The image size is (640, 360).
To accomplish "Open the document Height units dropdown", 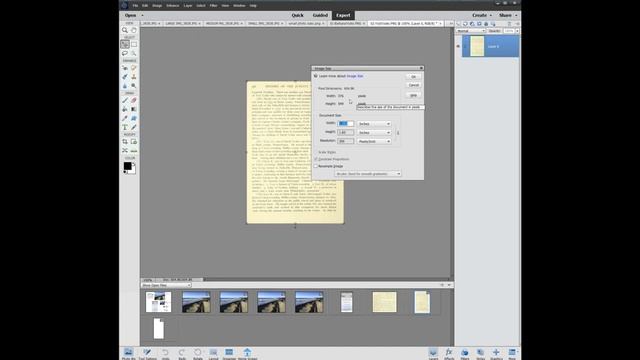I will point(374,133).
